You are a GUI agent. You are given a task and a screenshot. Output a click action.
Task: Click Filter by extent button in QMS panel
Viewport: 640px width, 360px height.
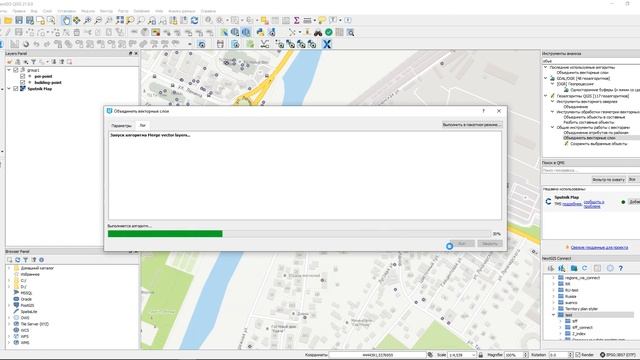pos(608,180)
